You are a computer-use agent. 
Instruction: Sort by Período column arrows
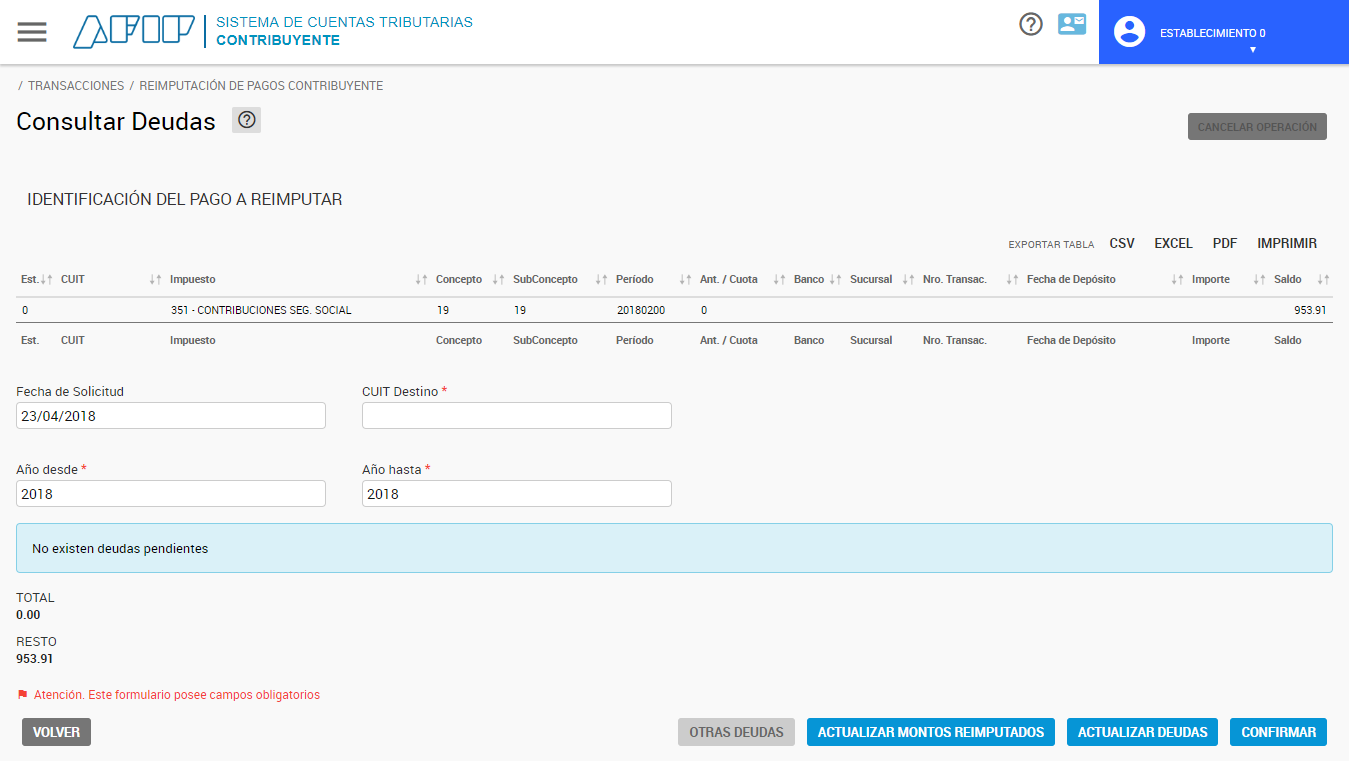click(x=685, y=280)
